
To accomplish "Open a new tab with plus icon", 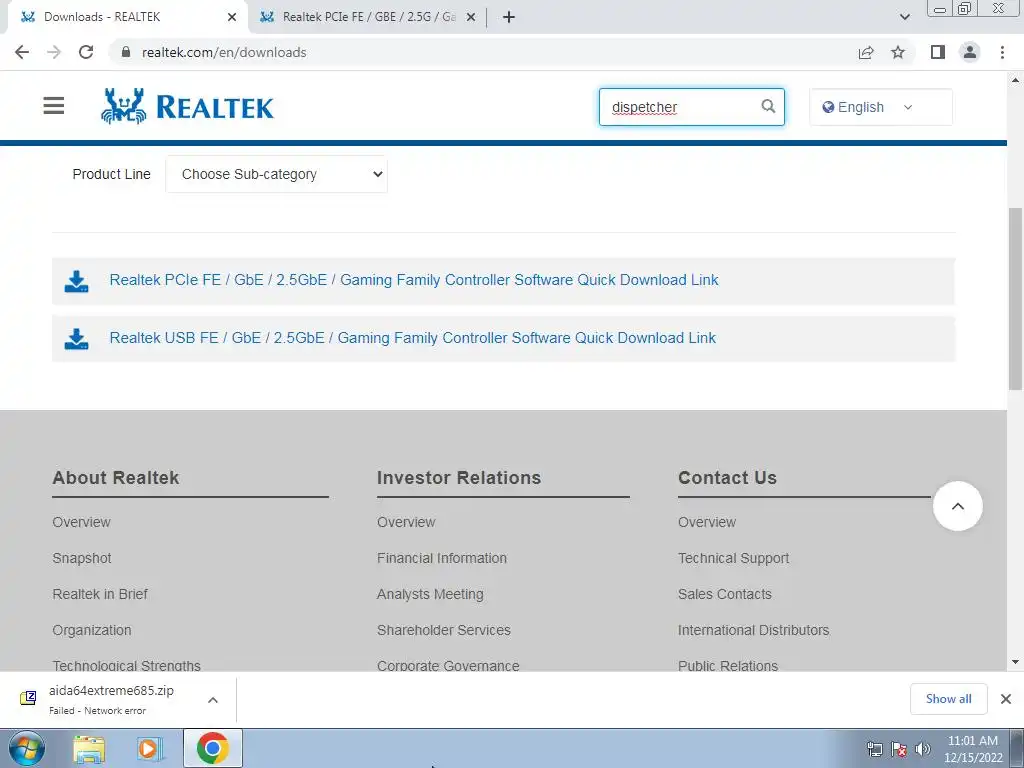I will tap(509, 17).
